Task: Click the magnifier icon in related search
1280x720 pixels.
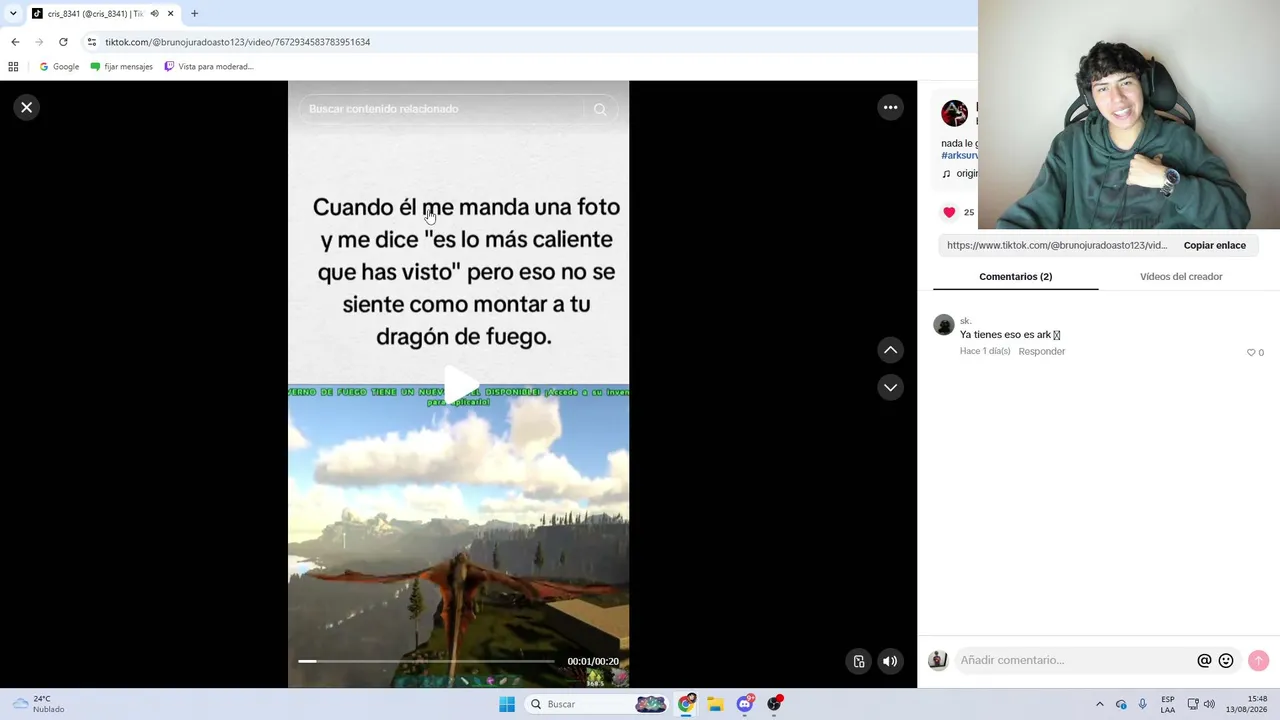Action: pyautogui.click(x=600, y=109)
